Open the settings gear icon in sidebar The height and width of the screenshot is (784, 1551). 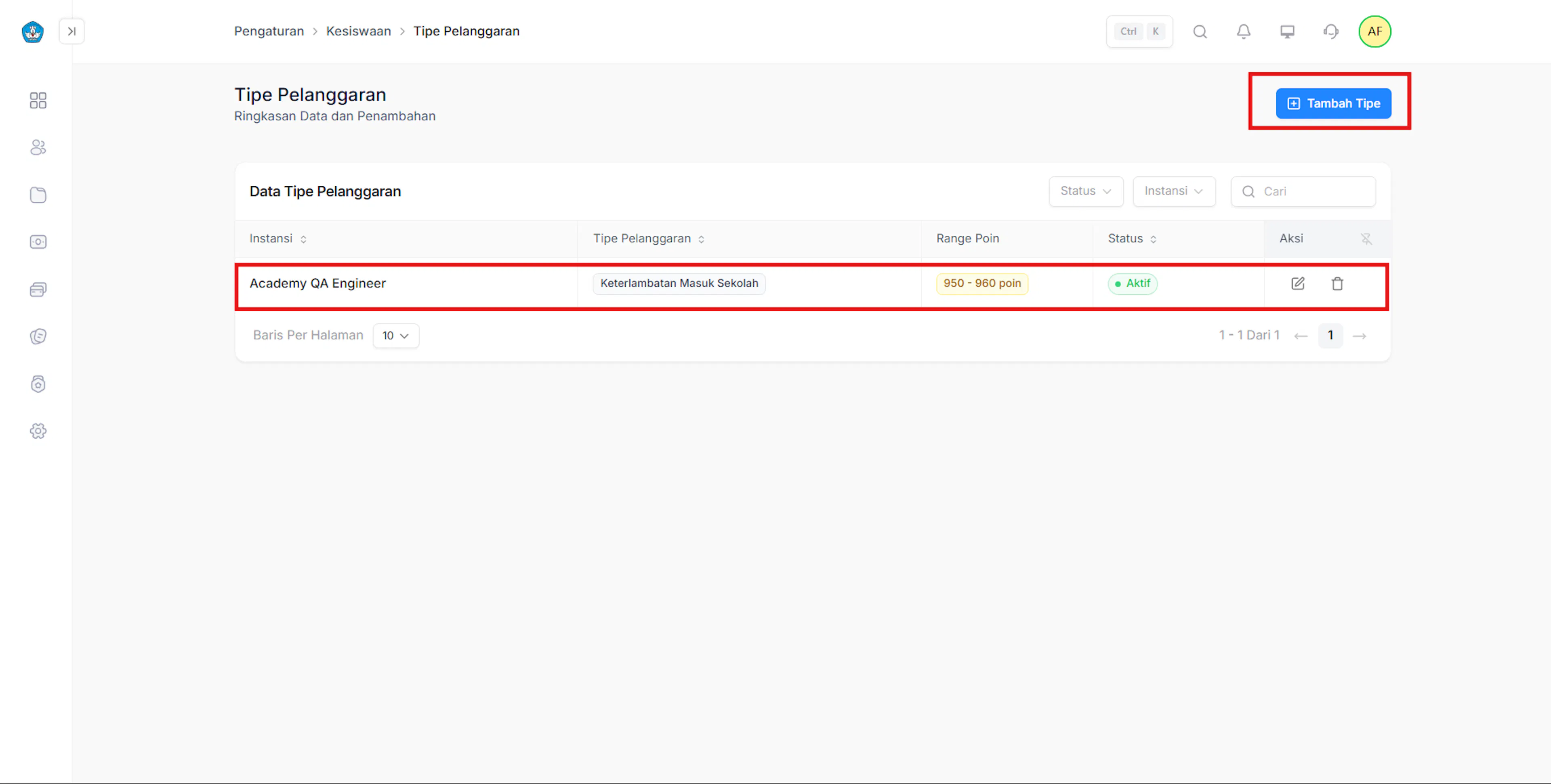[38, 431]
